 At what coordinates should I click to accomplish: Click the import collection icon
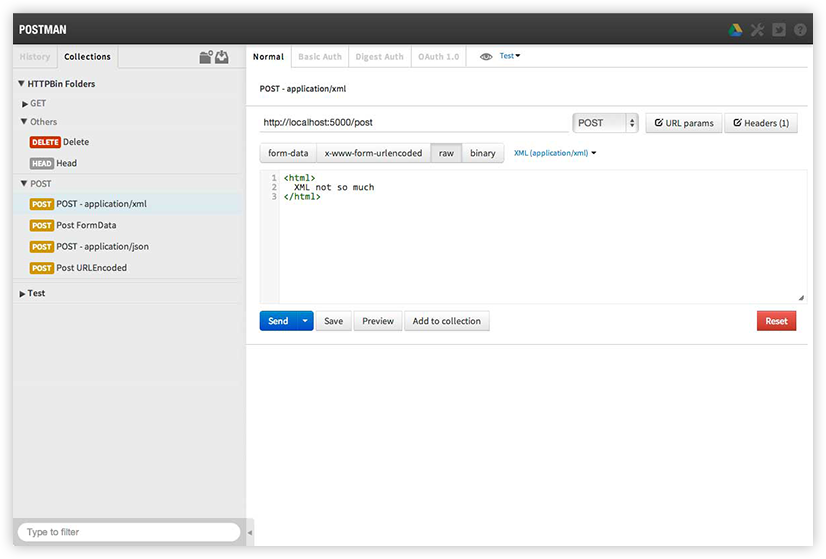222,57
